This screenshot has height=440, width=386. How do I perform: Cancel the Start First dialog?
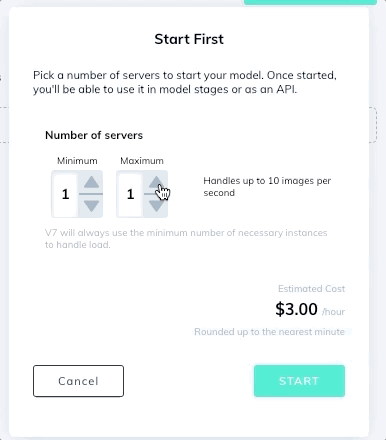pos(78,381)
